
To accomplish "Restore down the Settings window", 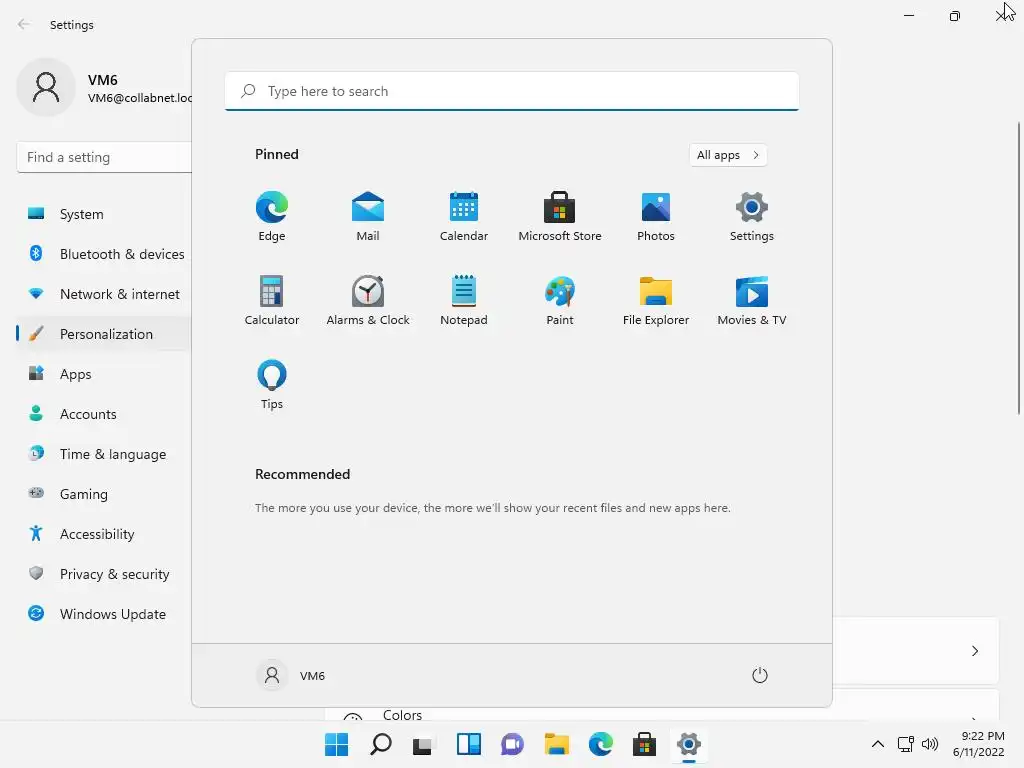I will point(955,16).
